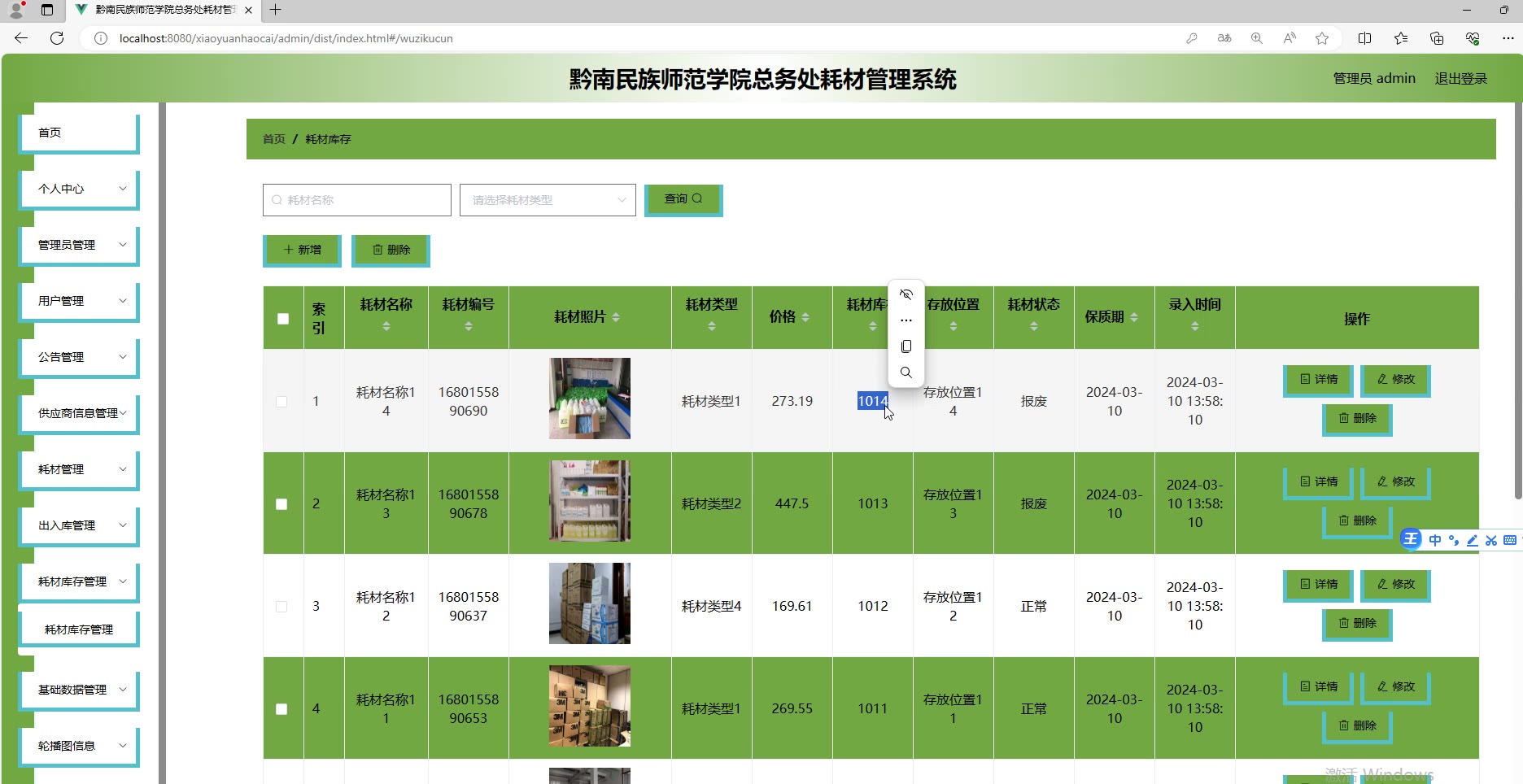This screenshot has width=1523, height=784.
Task: Sort table by 耗材状态 column
Action: (x=1034, y=326)
